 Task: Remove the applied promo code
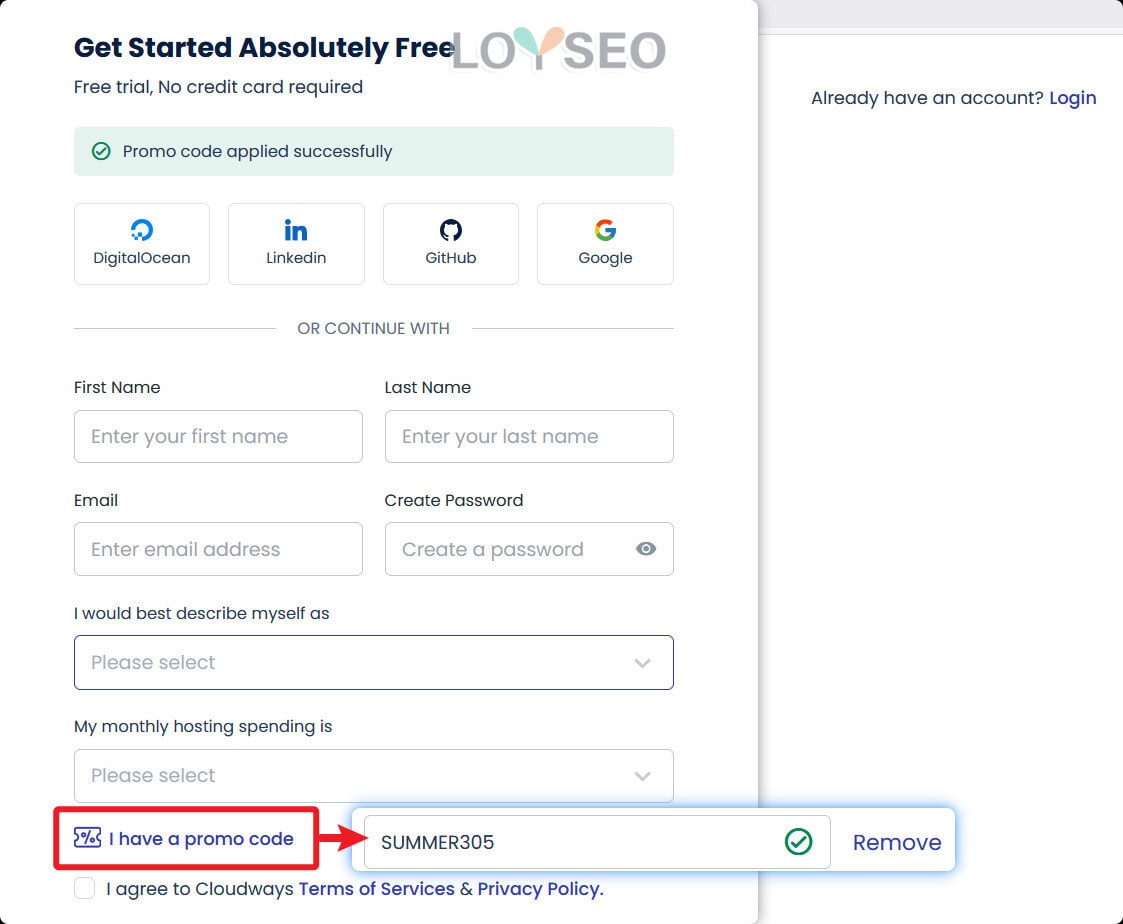(x=896, y=842)
